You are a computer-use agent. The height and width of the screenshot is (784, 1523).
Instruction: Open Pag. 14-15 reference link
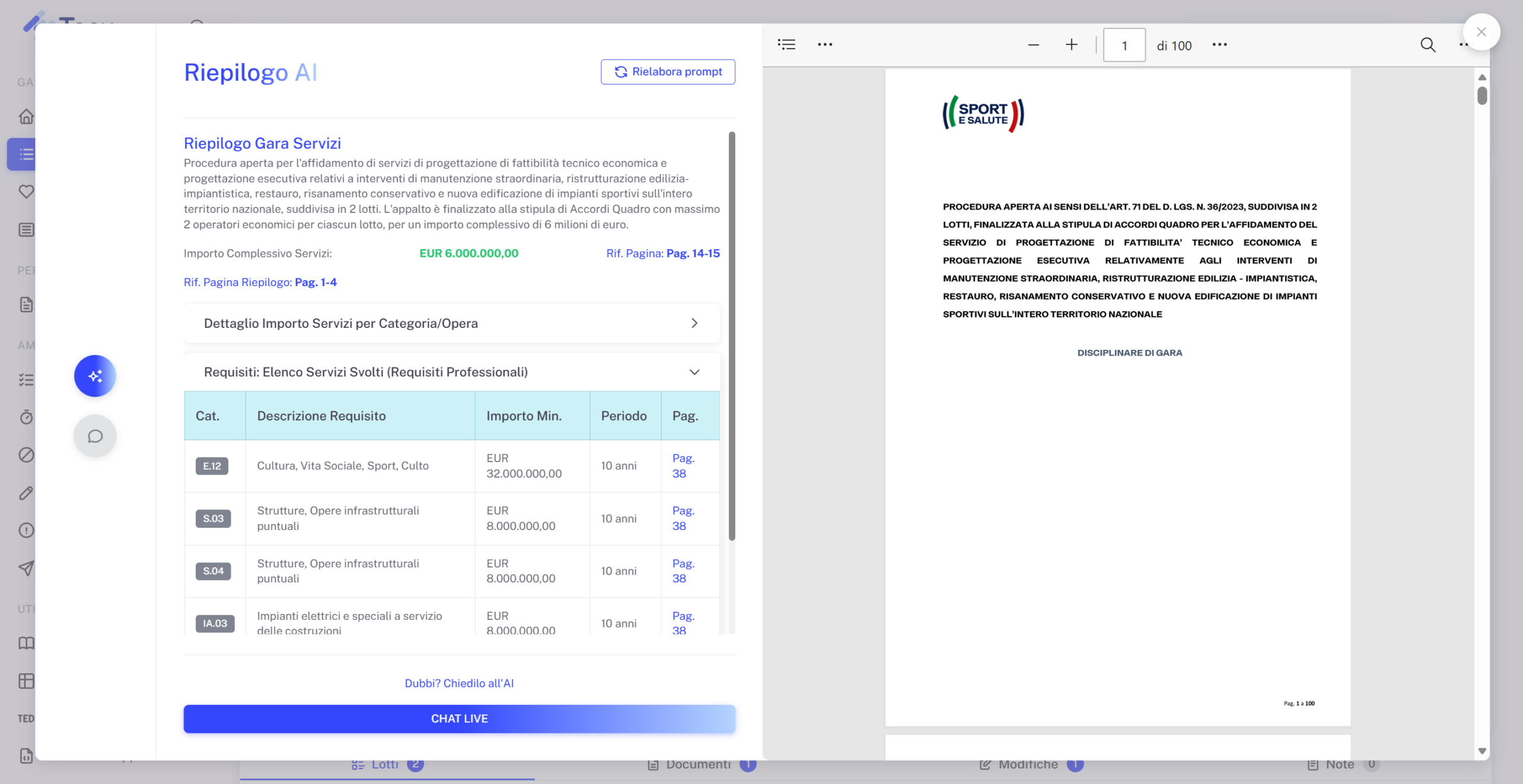692,253
